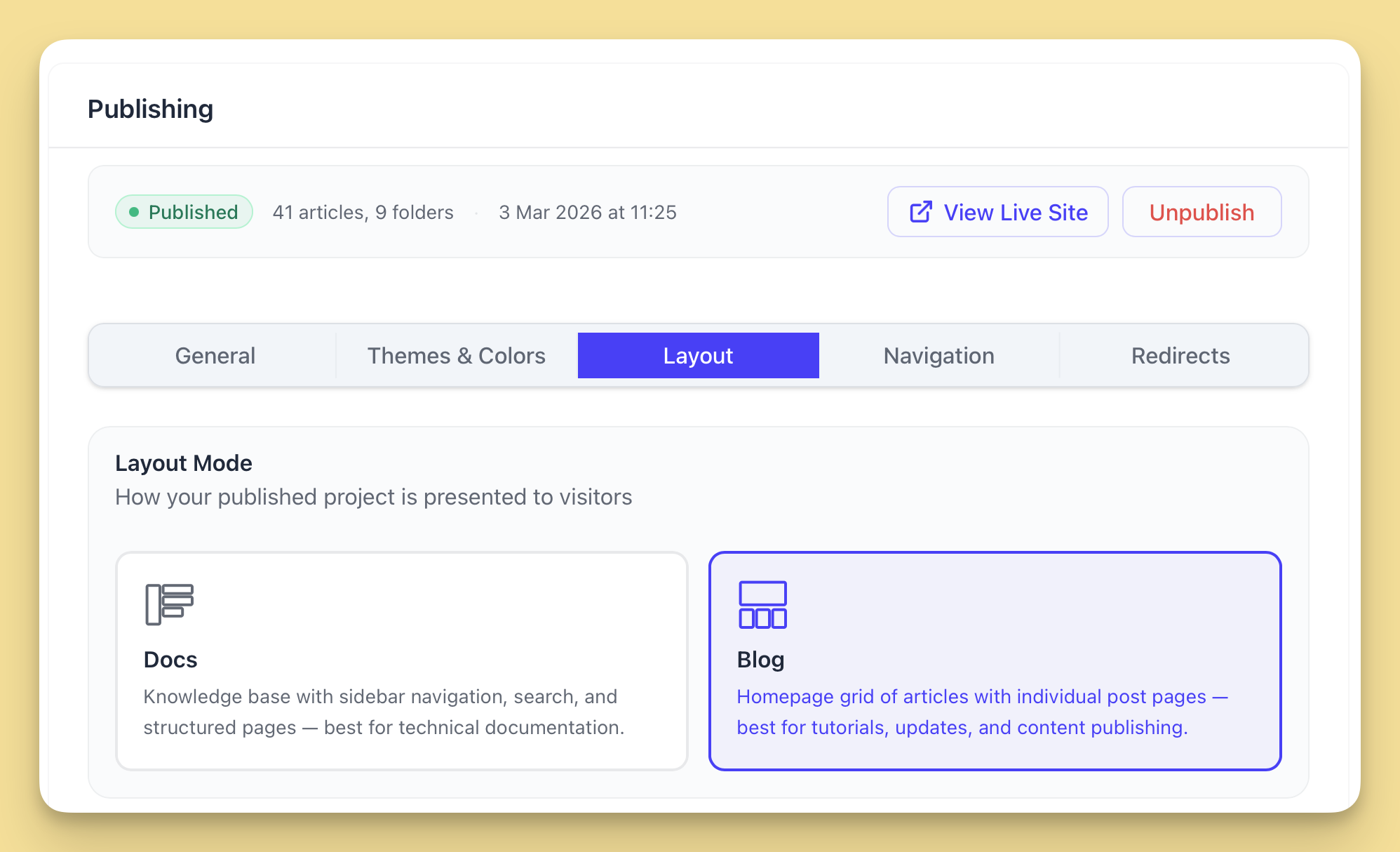Click the Layout Mode section heading
Image resolution: width=1400 pixels, height=852 pixels.
pyautogui.click(x=183, y=463)
